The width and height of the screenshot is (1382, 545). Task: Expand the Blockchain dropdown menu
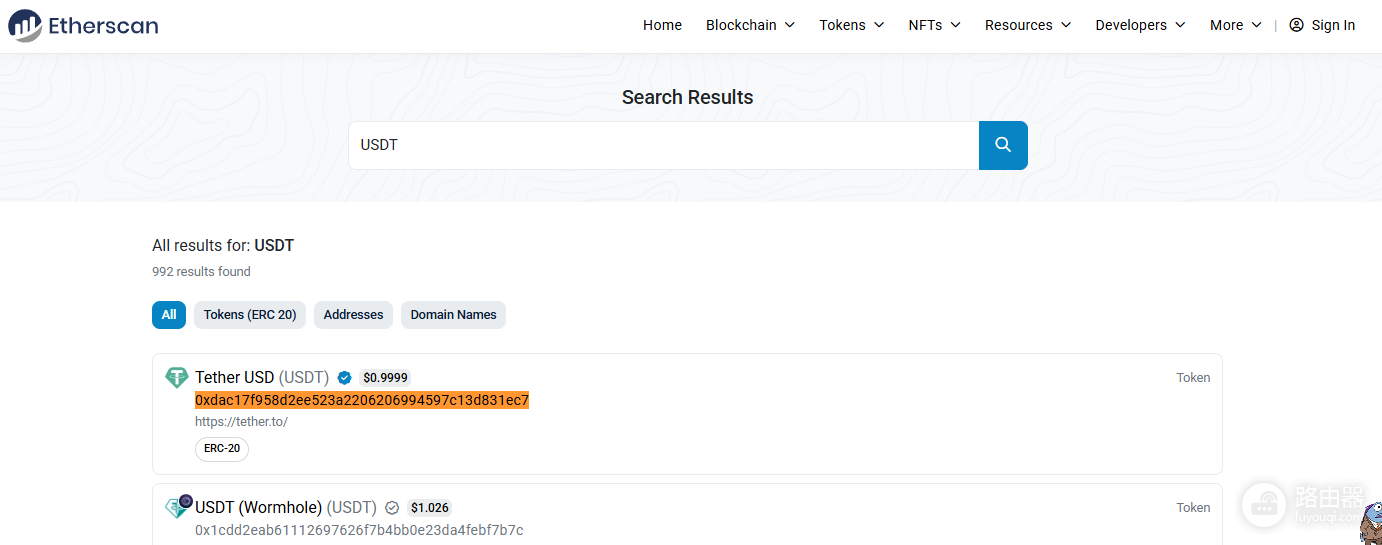pos(750,25)
